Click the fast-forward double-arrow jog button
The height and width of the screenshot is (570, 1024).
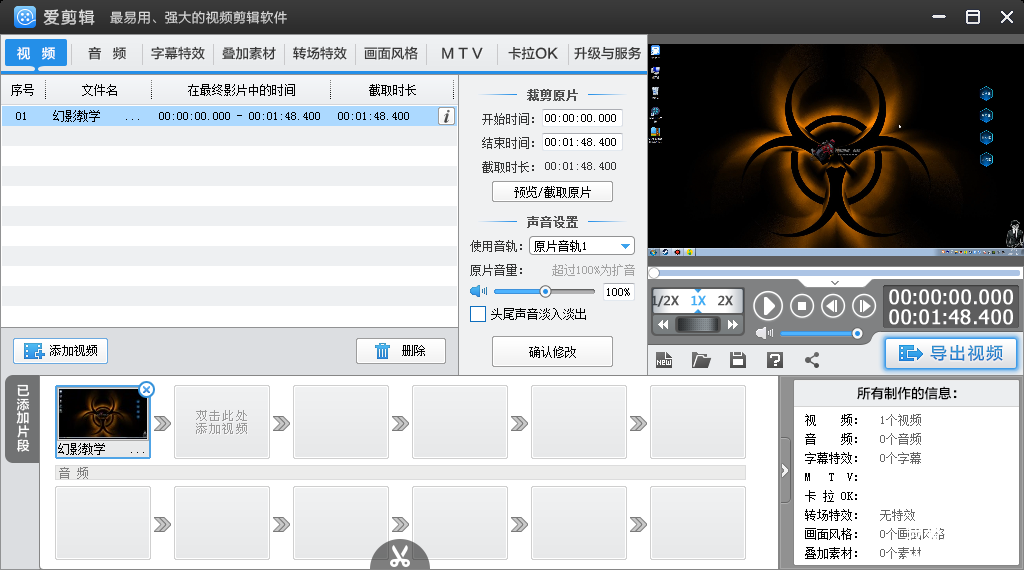coord(733,325)
